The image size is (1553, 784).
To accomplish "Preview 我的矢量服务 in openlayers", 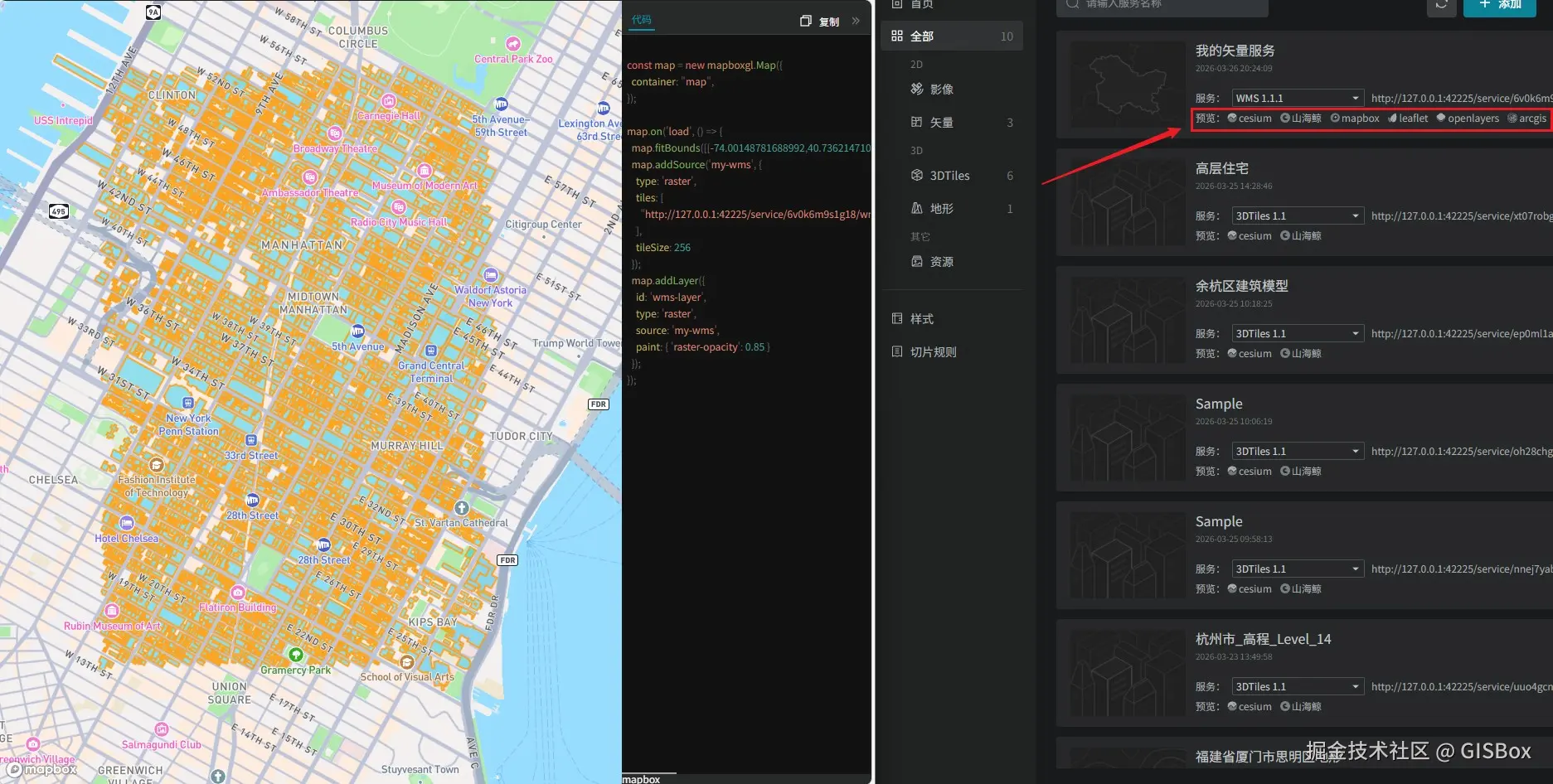I will [1468, 119].
